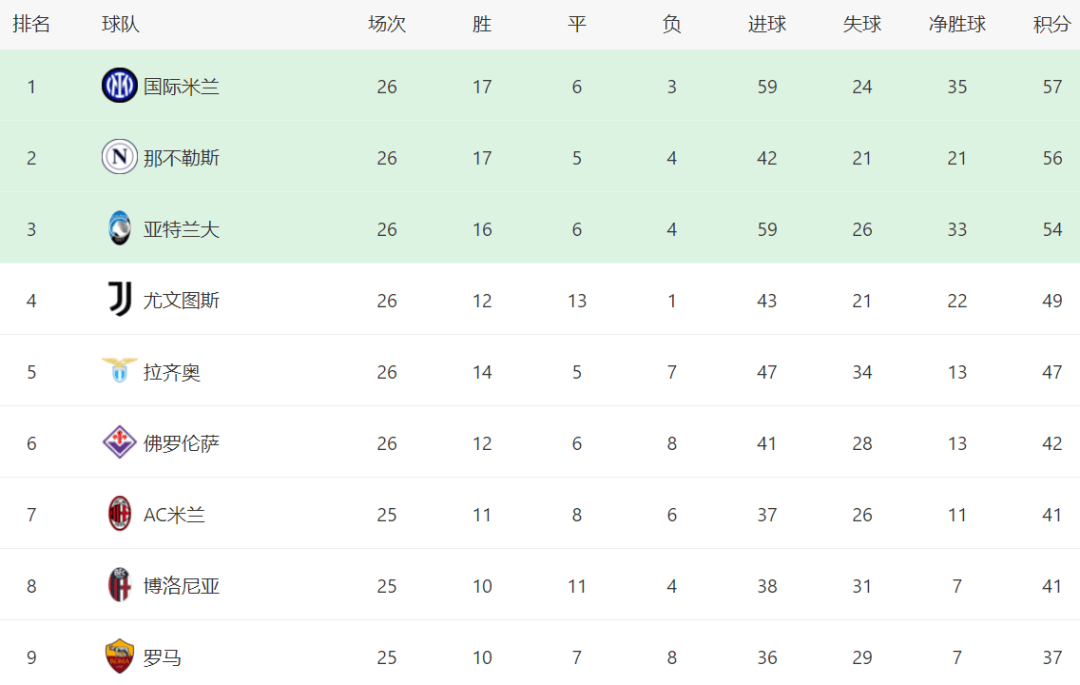The height and width of the screenshot is (685, 1080).
Task: Click the Bologna club logo
Action: point(120,585)
